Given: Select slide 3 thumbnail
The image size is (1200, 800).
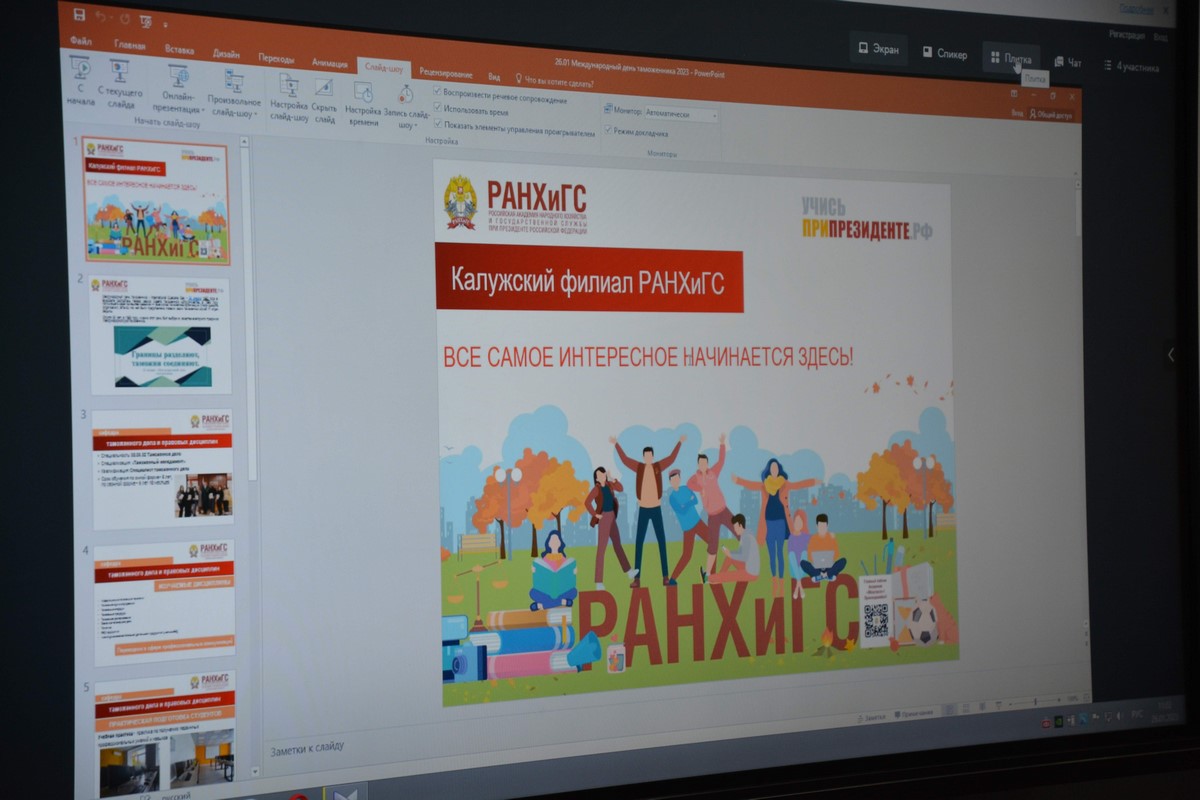Looking at the screenshot, I should pyautogui.click(x=163, y=469).
